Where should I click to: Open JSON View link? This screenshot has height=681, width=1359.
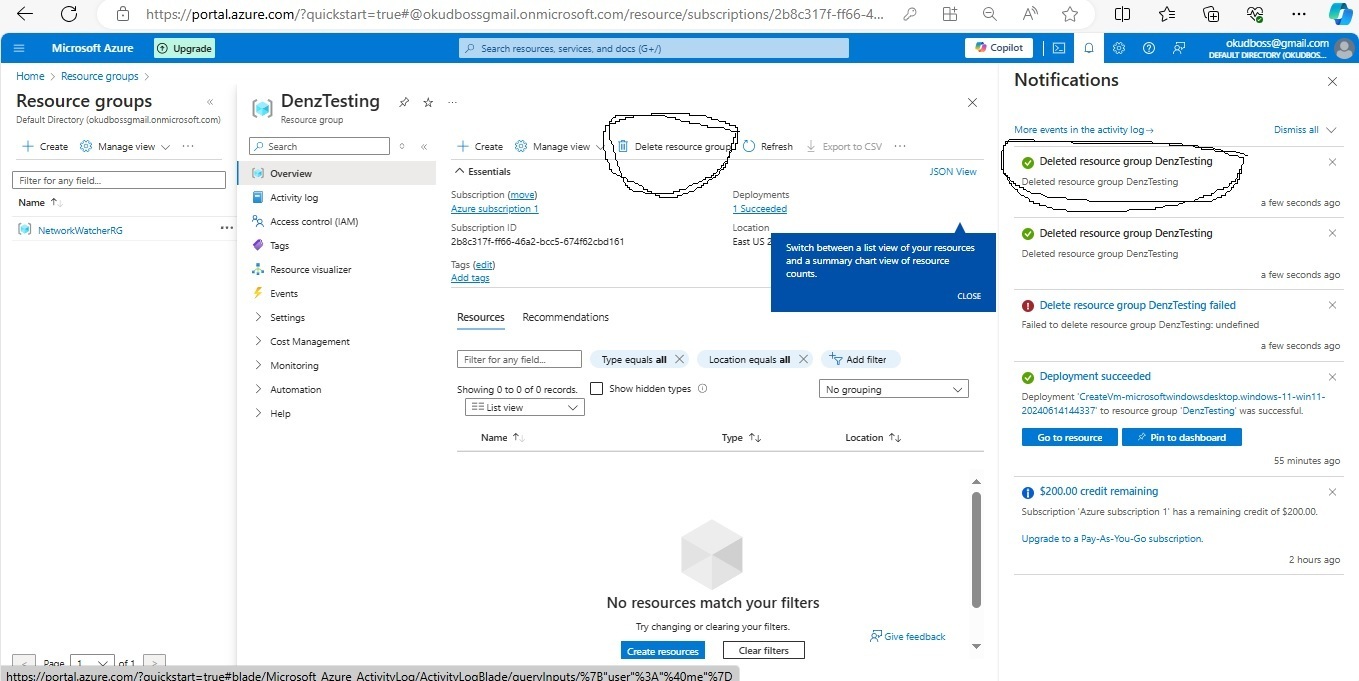coord(953,172)
